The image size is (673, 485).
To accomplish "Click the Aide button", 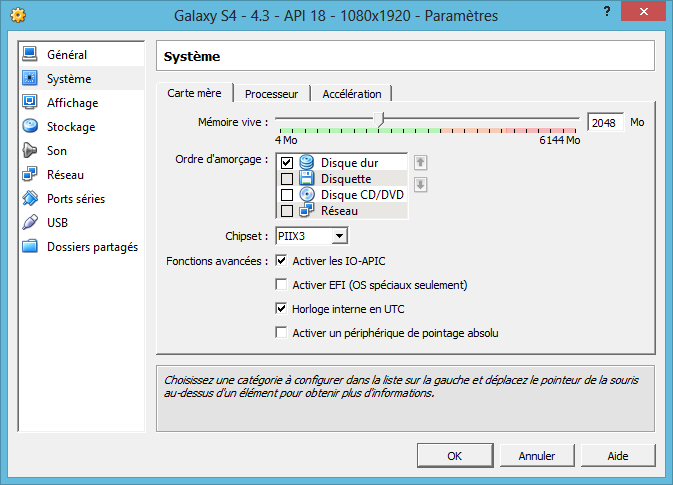I will point(618,455).
